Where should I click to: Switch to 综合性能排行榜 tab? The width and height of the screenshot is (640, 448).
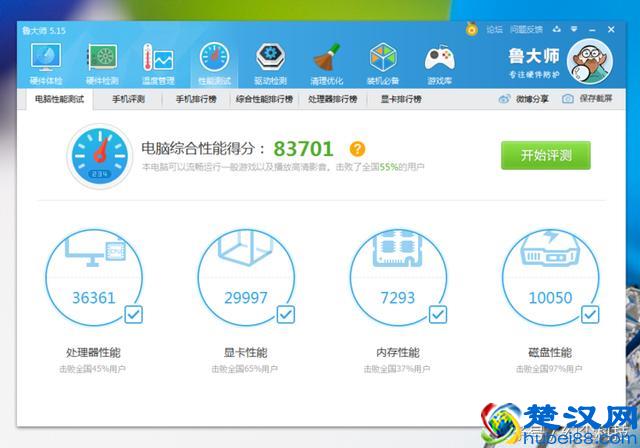click(x=264, y=99)
